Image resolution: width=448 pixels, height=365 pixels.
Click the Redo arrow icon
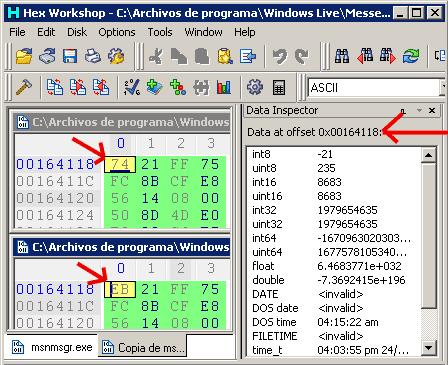(x=302, y=56)
